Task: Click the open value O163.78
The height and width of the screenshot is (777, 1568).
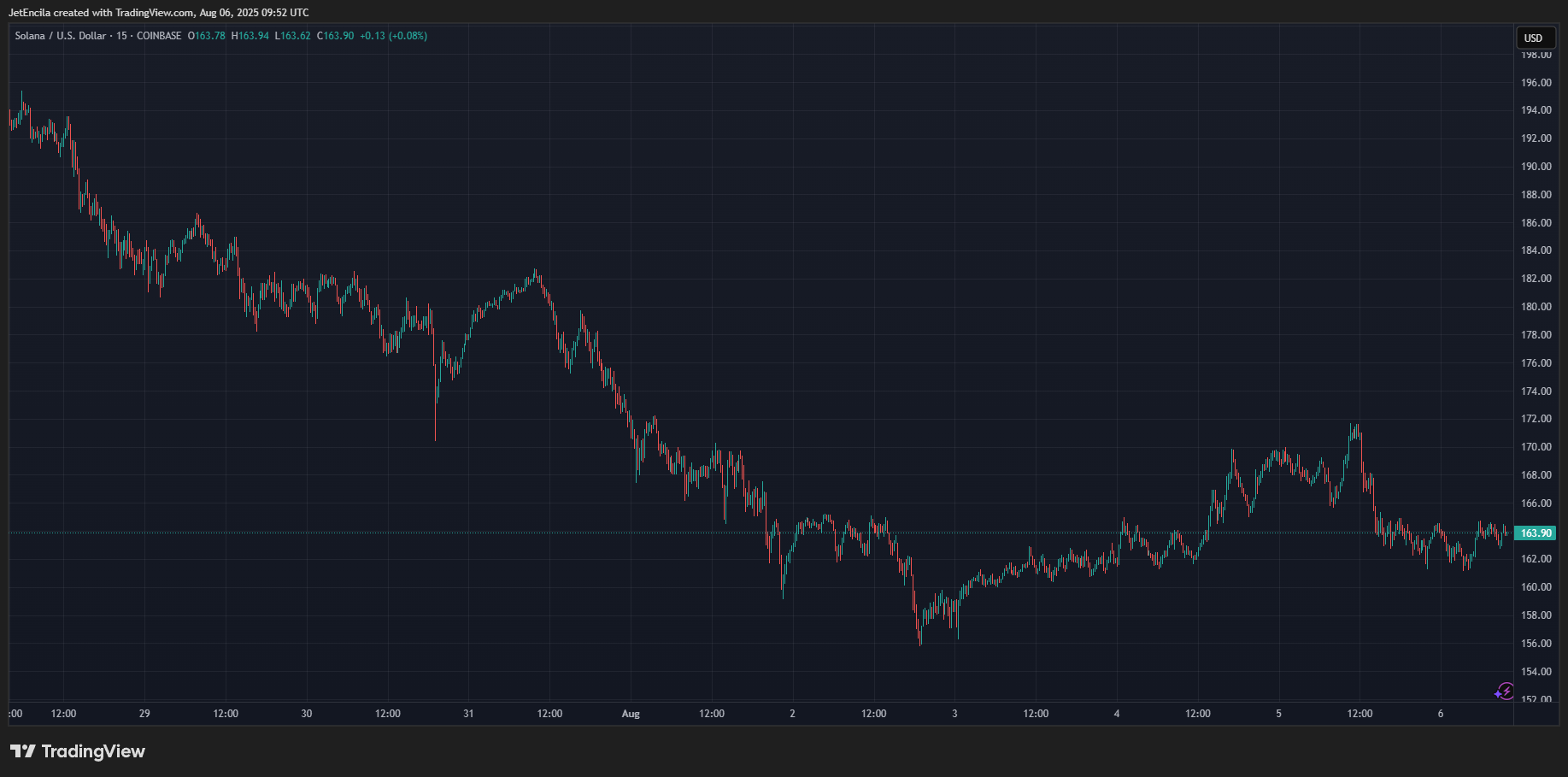Action: (207, 36)
